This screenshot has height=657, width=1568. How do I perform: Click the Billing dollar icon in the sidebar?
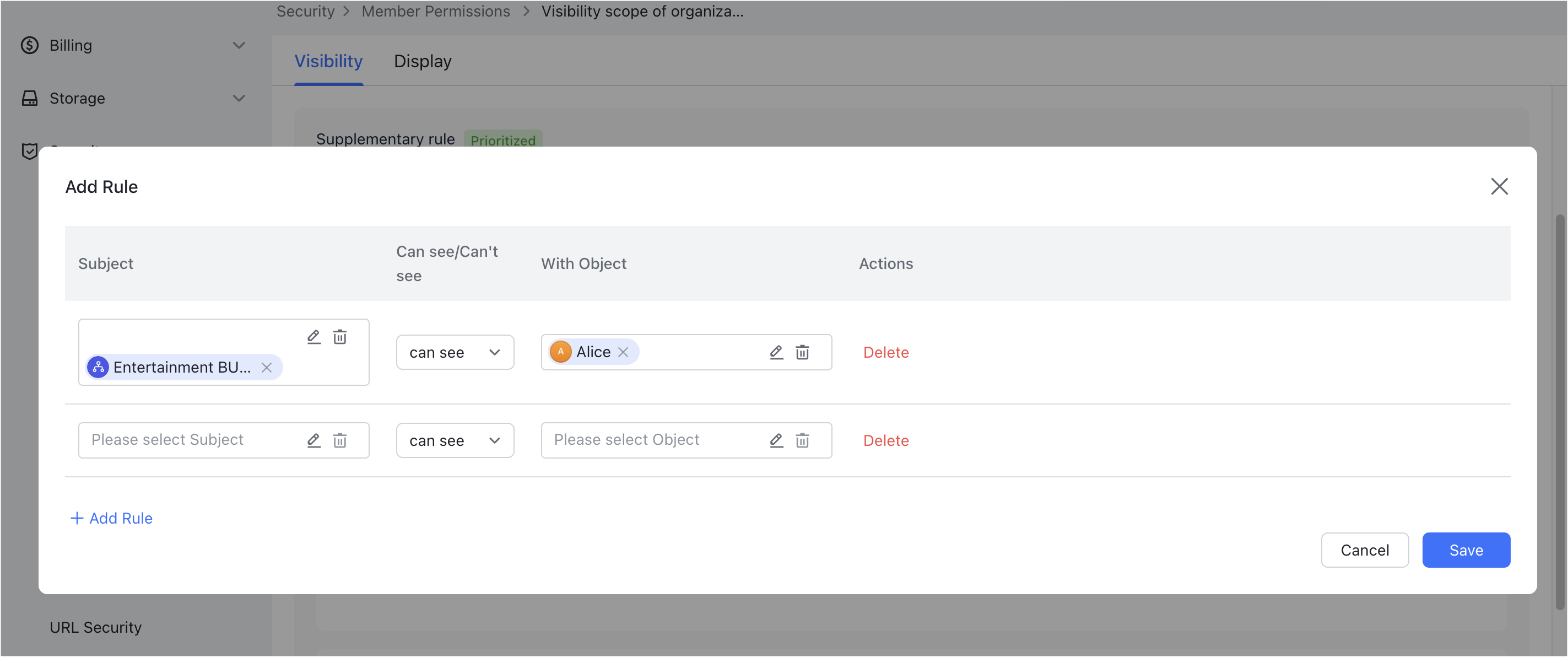click(x=29, y=45)
